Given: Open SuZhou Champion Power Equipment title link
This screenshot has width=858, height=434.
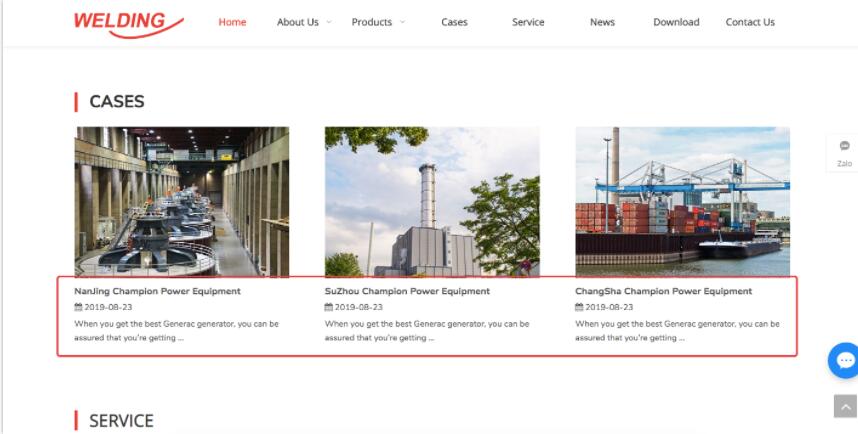Looking at the screenshot, I should tap(407, 291).
